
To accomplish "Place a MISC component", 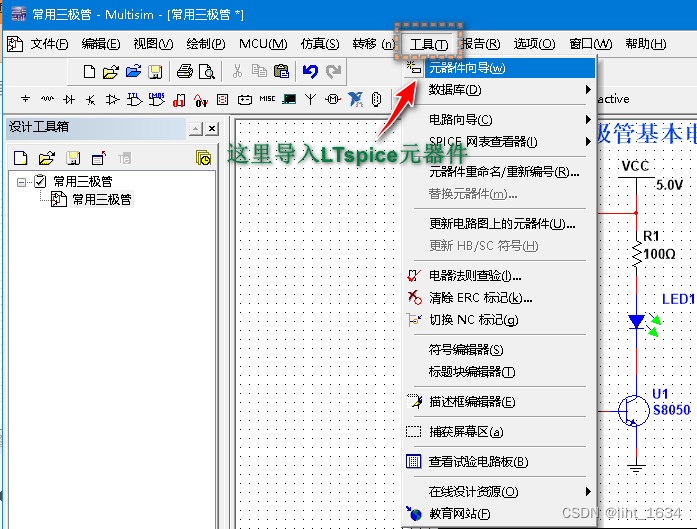I will click(267, 99).
